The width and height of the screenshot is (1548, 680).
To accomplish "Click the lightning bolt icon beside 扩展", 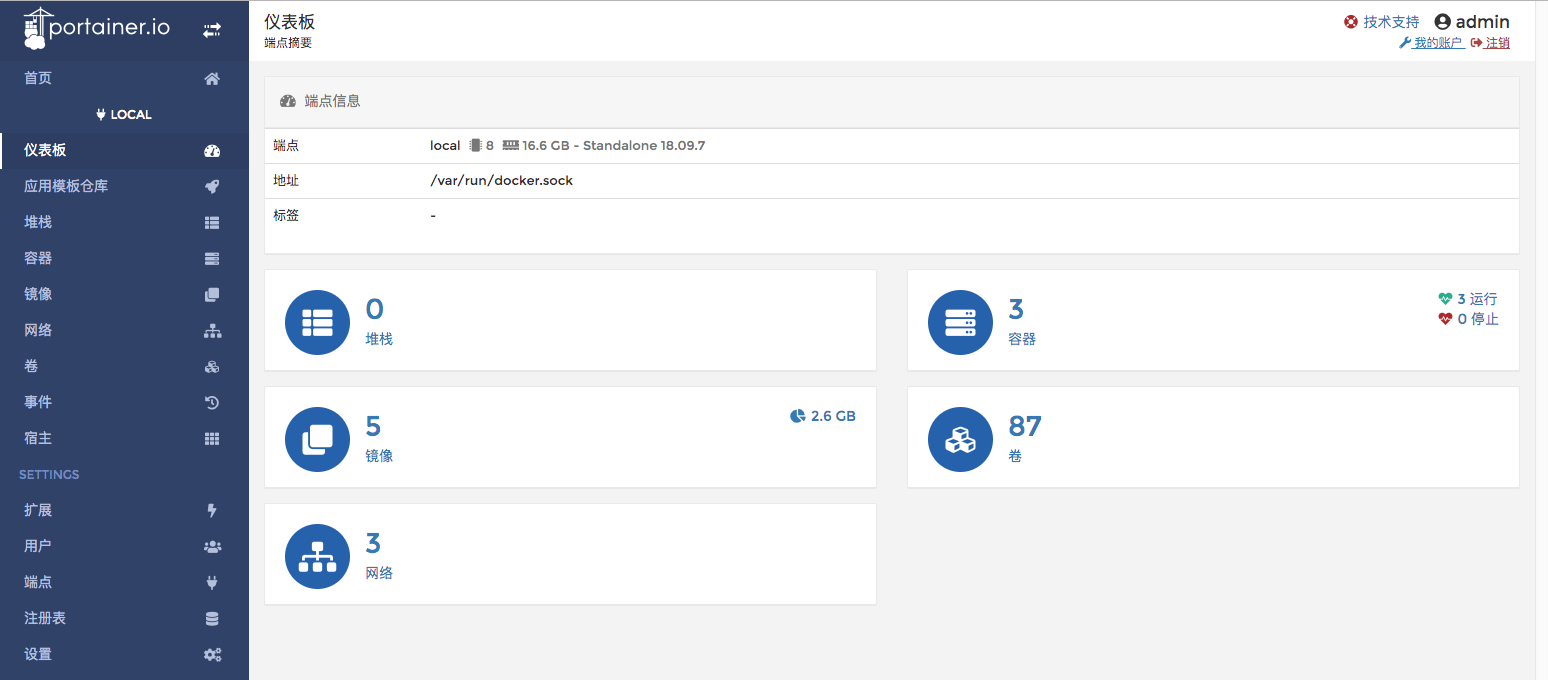I will (211, 511).
